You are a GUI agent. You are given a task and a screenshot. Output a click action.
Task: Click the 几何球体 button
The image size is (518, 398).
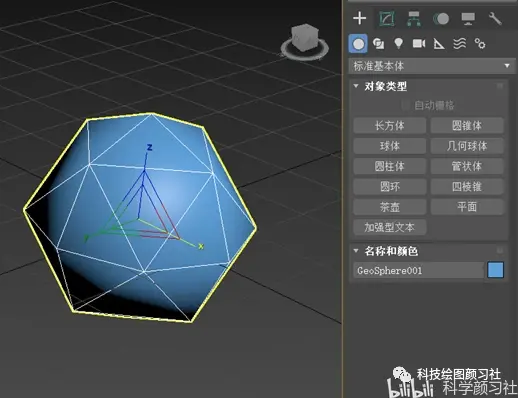click(467, 146)
